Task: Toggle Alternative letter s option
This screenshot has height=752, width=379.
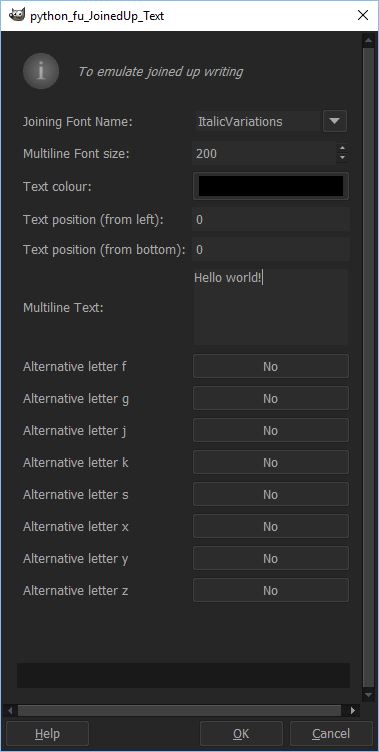Action: (271, 494)
